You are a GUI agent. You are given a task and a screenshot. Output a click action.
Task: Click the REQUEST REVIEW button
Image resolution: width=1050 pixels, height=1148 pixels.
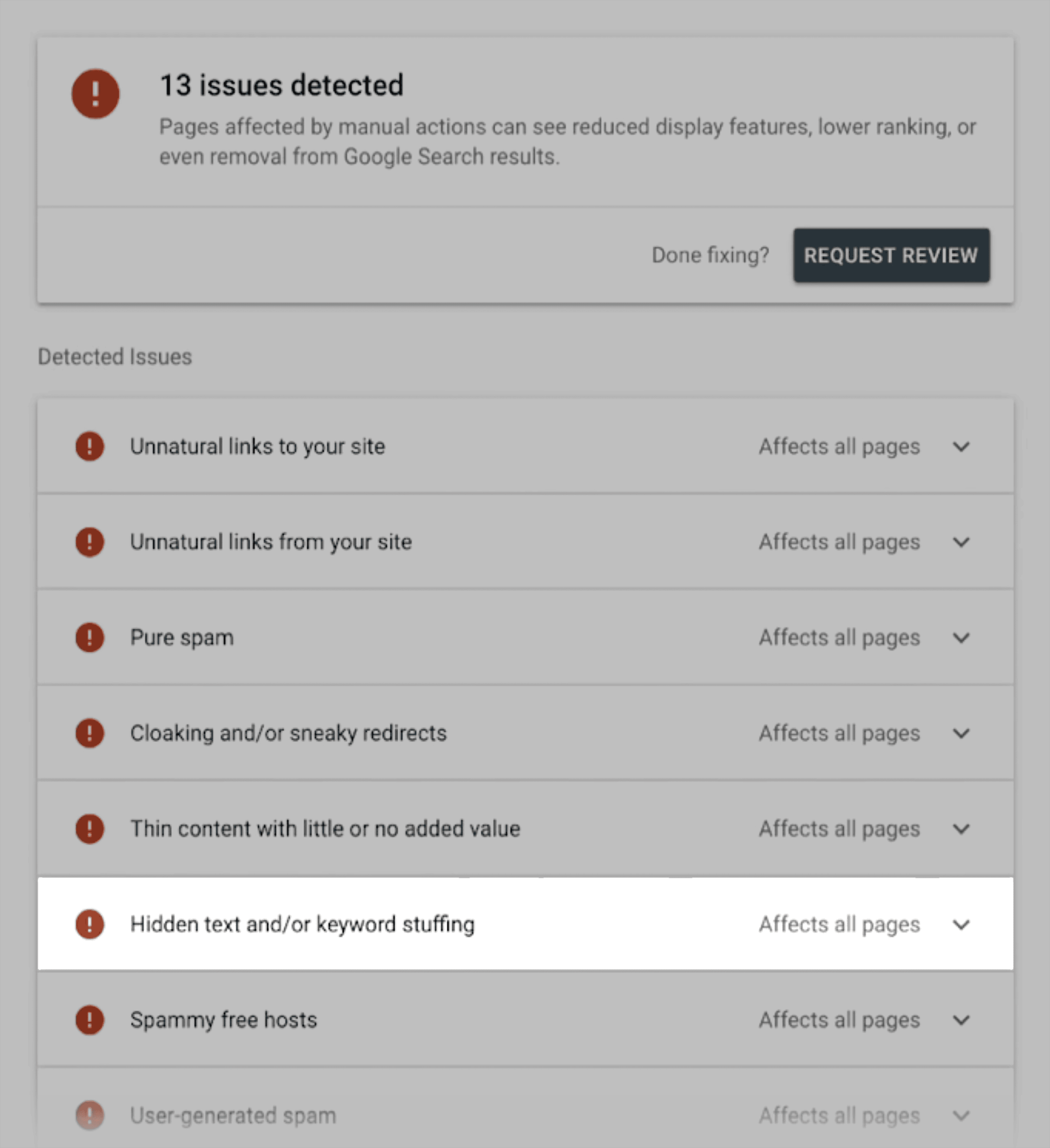pyautogui.click(x=891, y=255)
